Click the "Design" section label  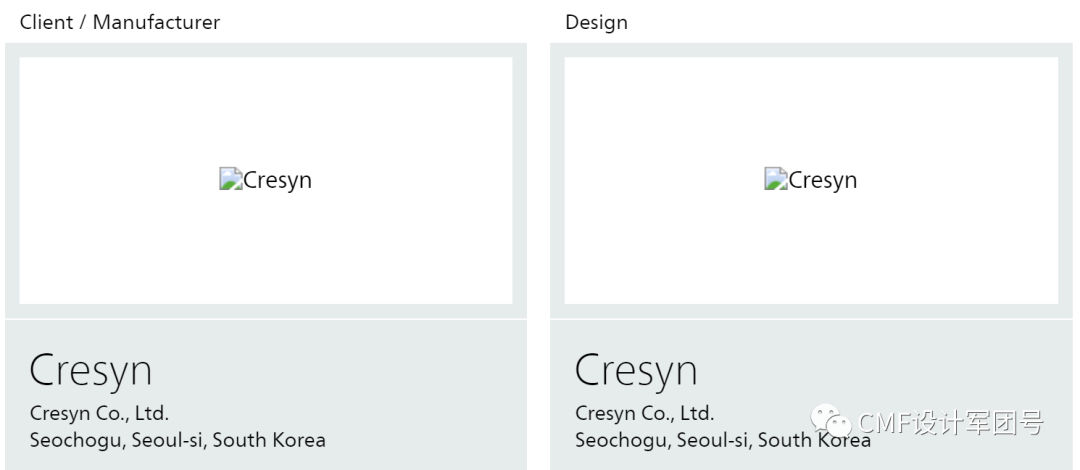point(596,22)
